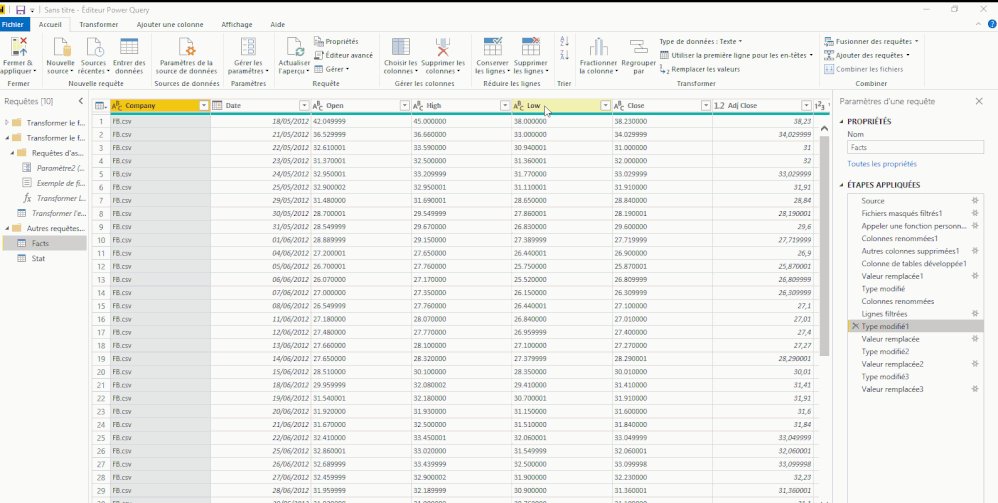Open Sources récentes icon
Viewport: 998px width, 503px height.
94,47
